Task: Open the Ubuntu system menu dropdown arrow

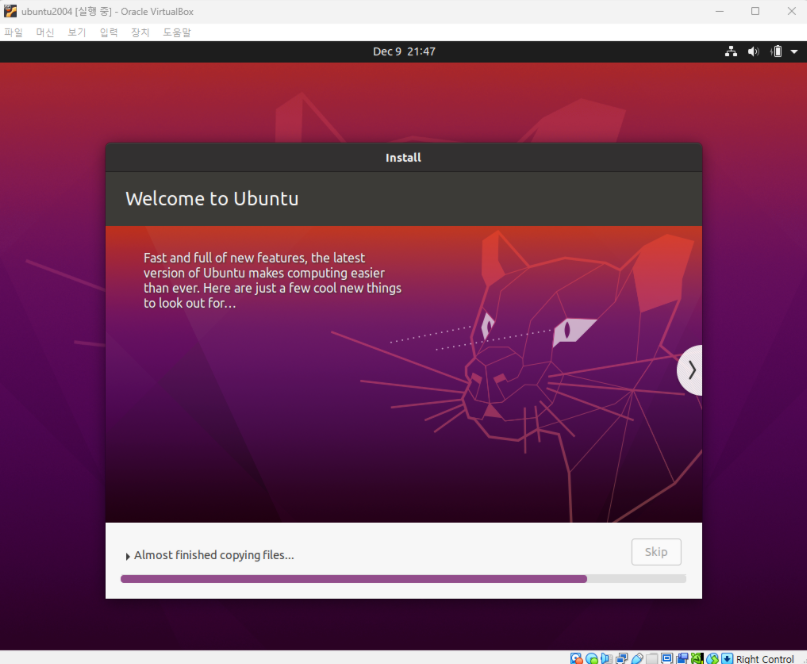Action: click(794, 51)
